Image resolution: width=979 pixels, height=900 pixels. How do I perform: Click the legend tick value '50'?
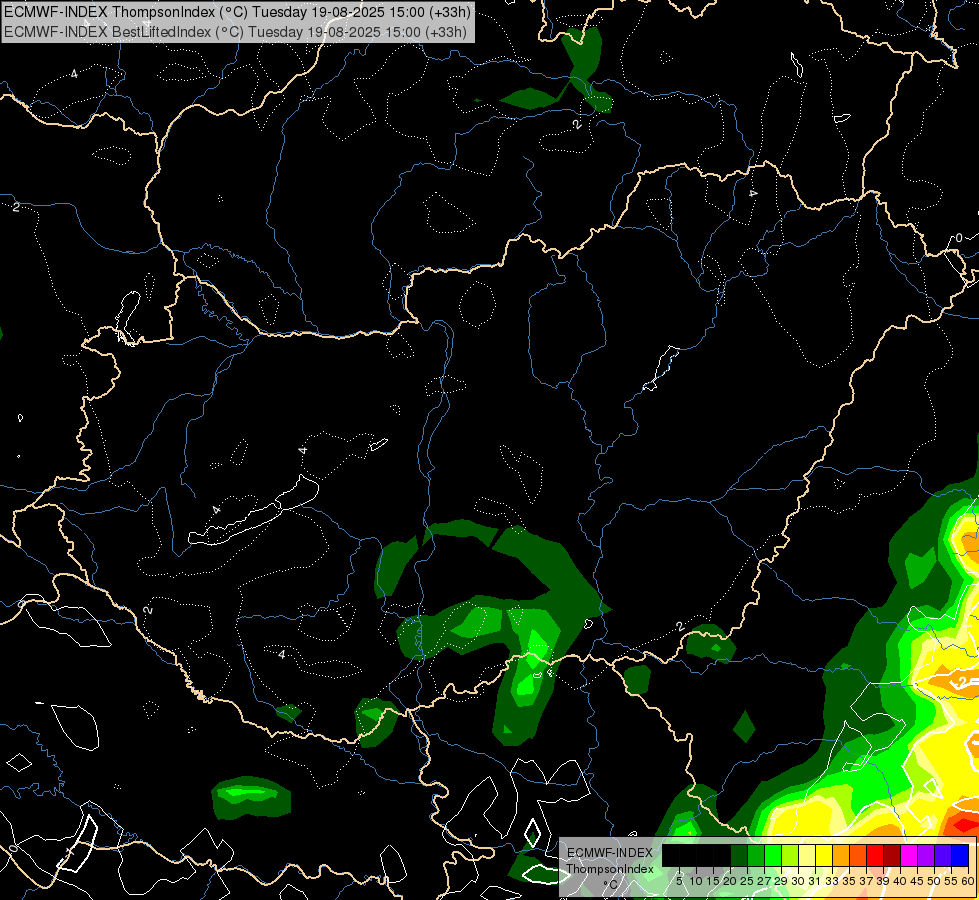pos(935,881)
